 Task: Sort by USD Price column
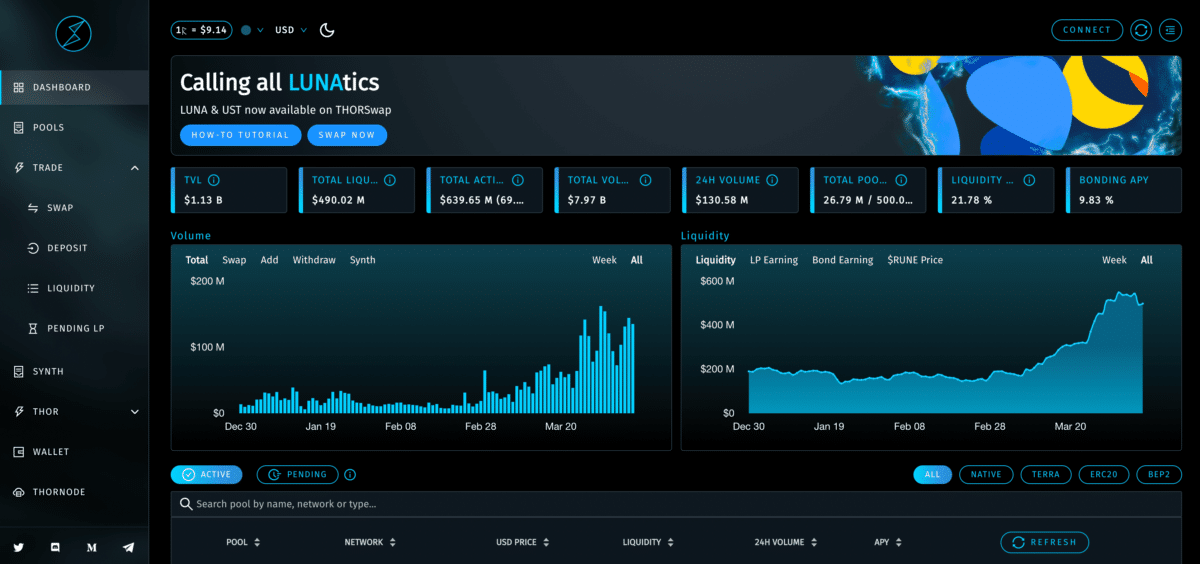point(523,542)
